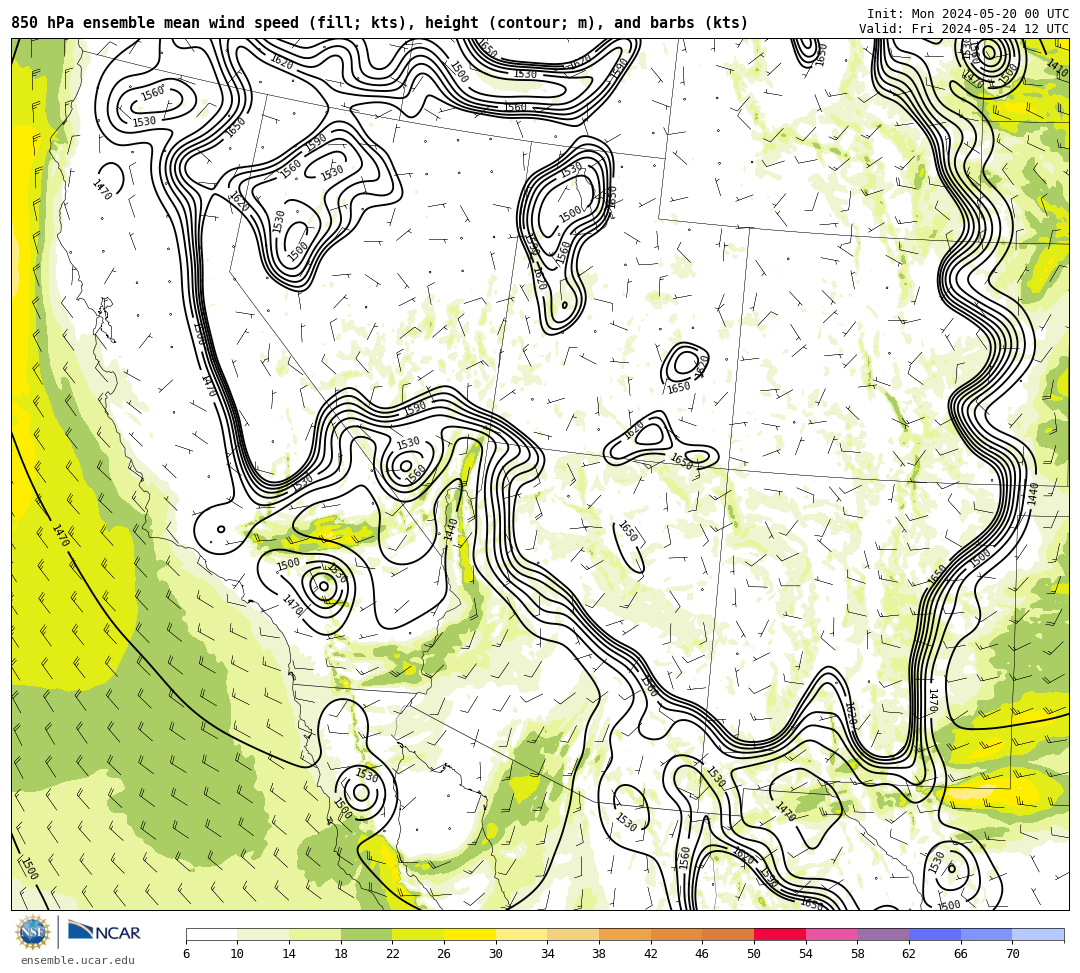Click the colorbar tick label 14

click(289, 954)
